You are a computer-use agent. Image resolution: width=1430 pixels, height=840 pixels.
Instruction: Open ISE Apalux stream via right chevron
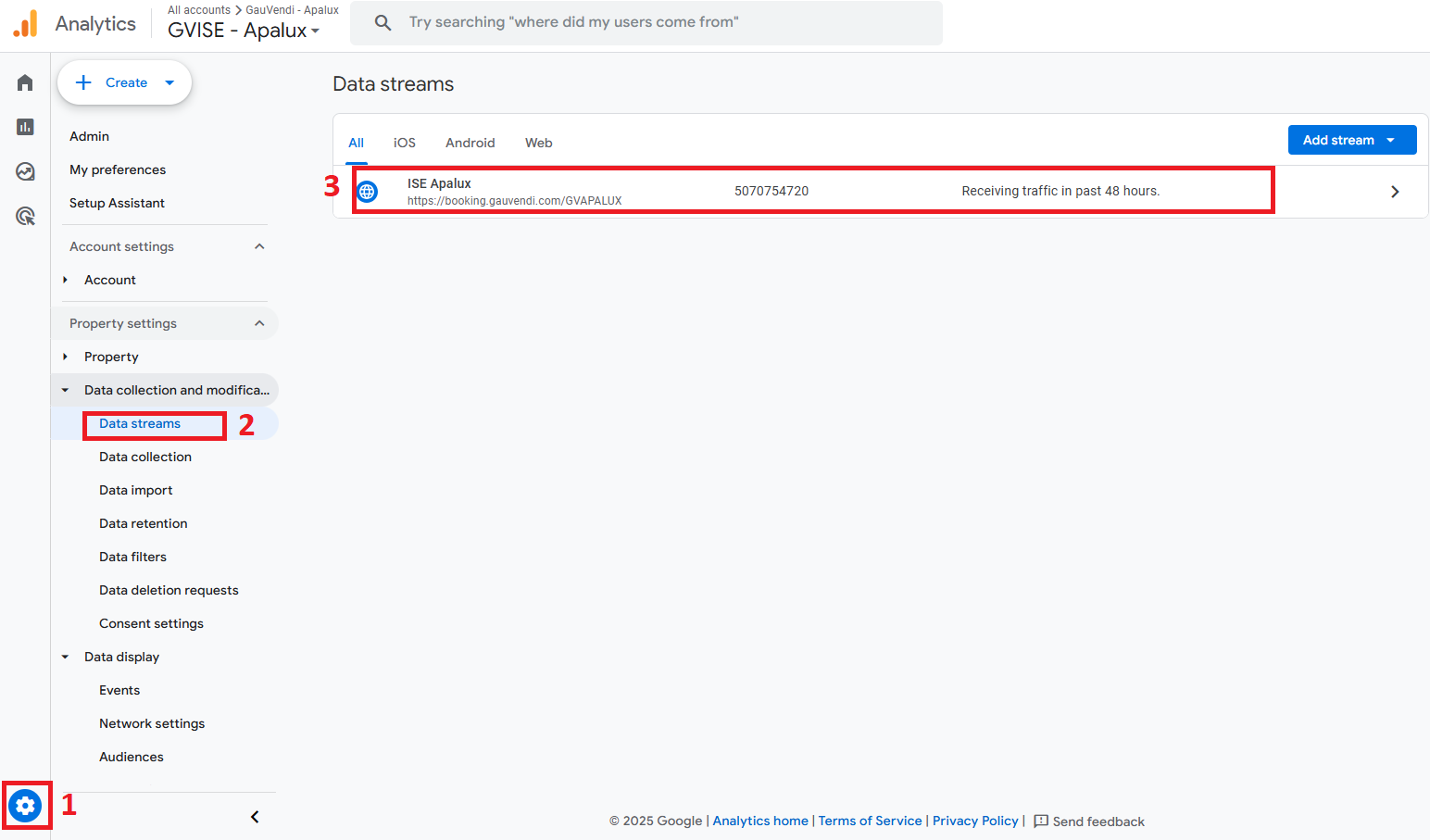point(1395,192)
